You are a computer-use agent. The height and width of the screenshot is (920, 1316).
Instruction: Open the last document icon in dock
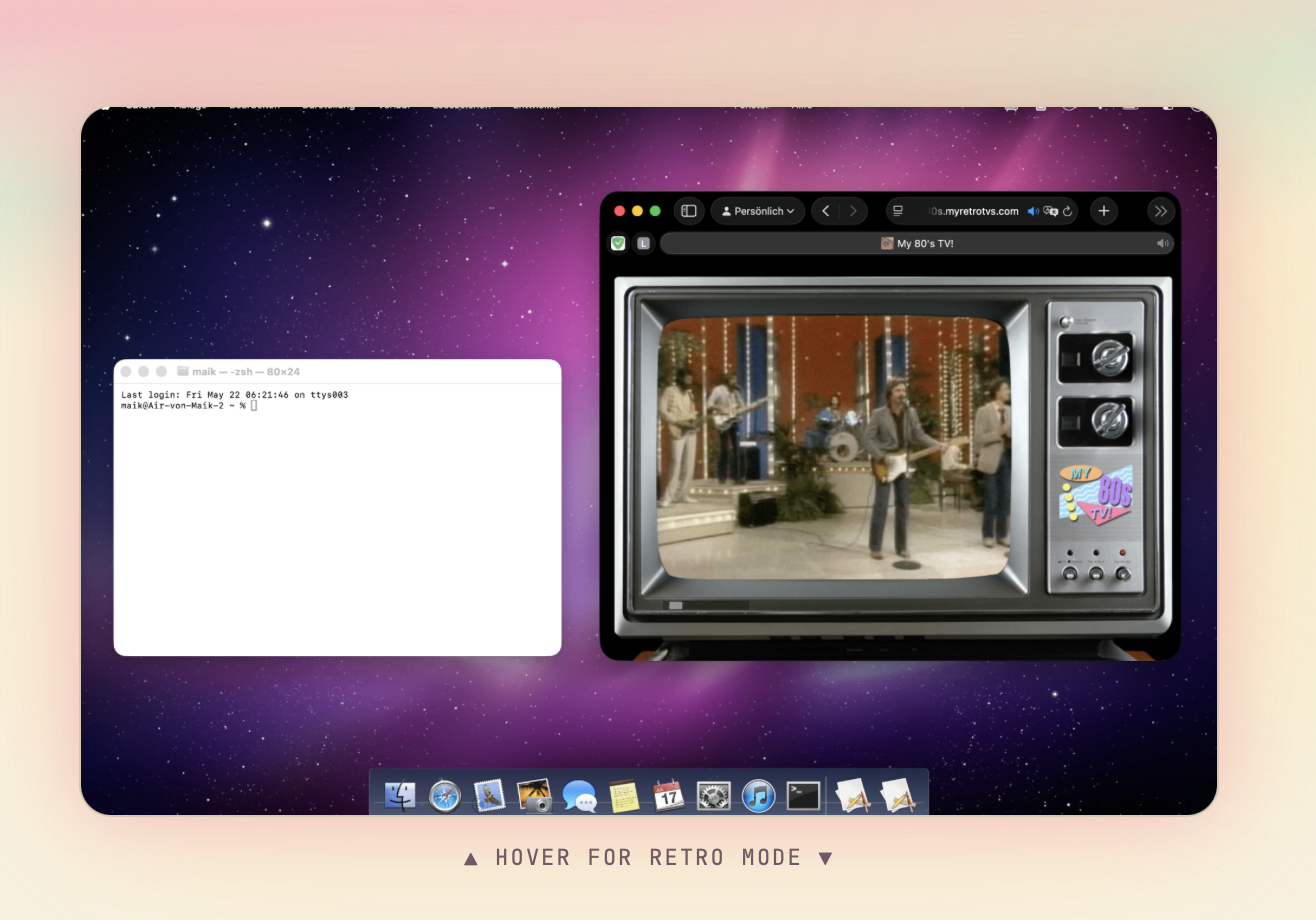[x=897, y=796]
